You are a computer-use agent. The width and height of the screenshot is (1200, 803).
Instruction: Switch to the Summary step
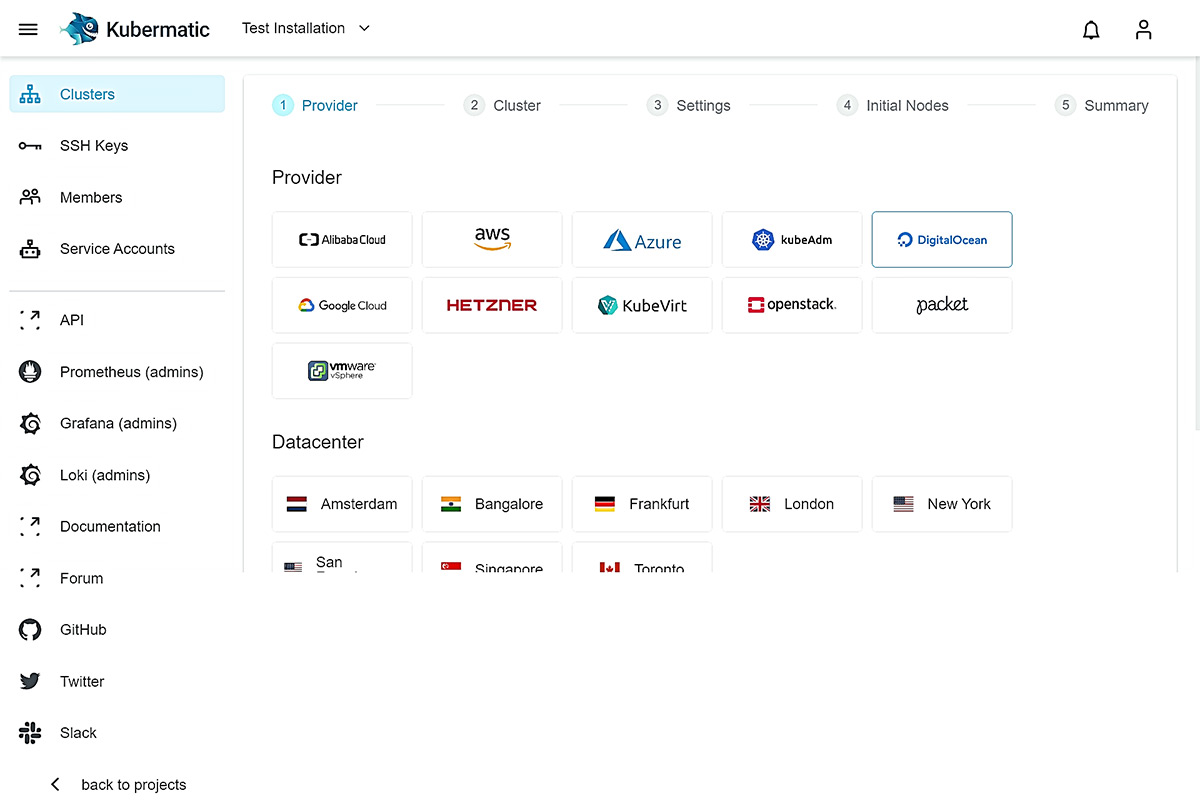pyautogui.click(x=1100, y=105)
